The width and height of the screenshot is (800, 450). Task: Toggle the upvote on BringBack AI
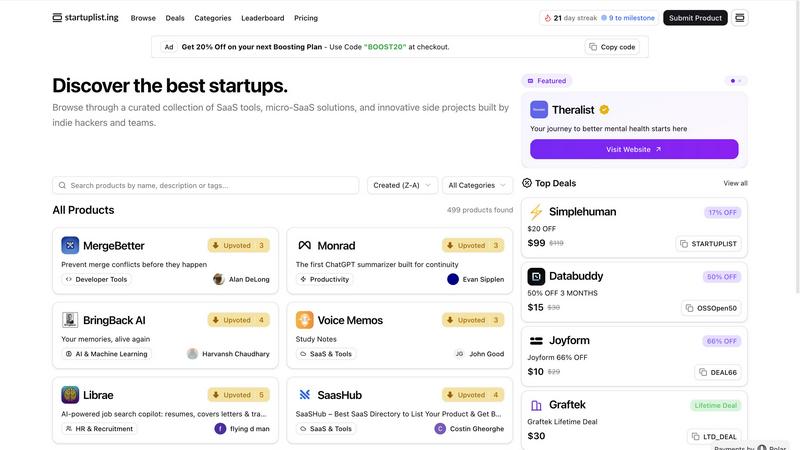[x=238, y=320]
